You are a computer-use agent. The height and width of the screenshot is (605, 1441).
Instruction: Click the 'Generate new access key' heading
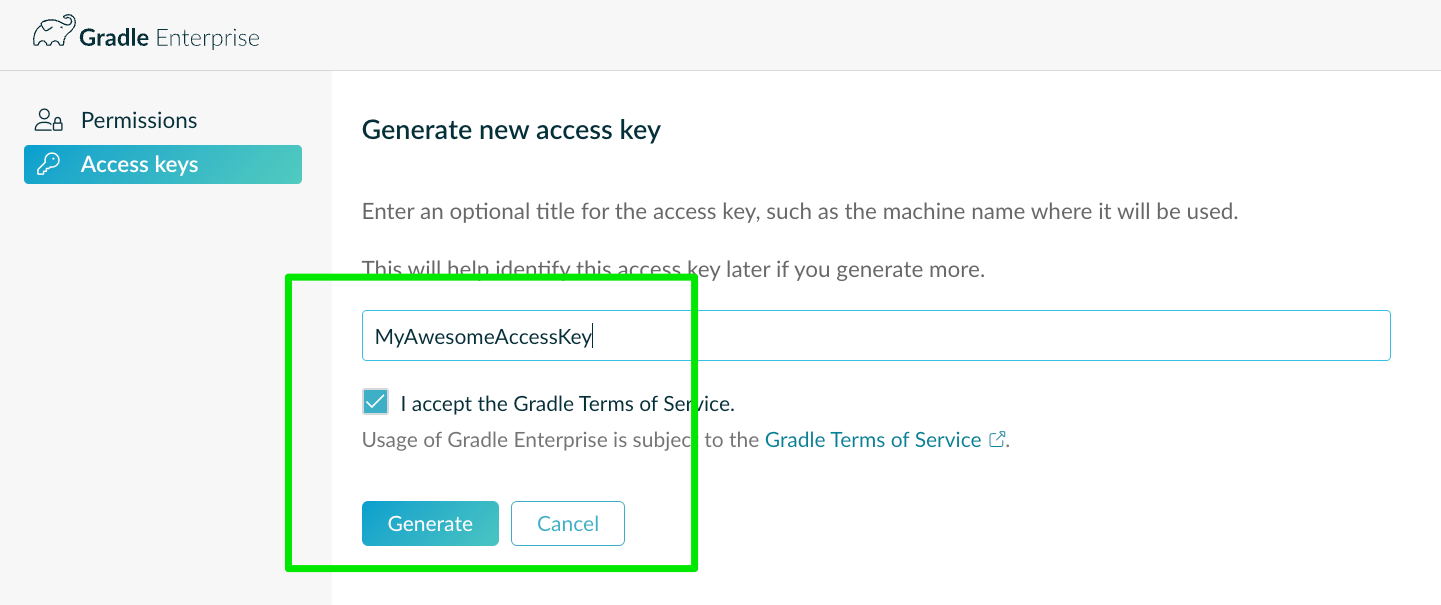511,130
